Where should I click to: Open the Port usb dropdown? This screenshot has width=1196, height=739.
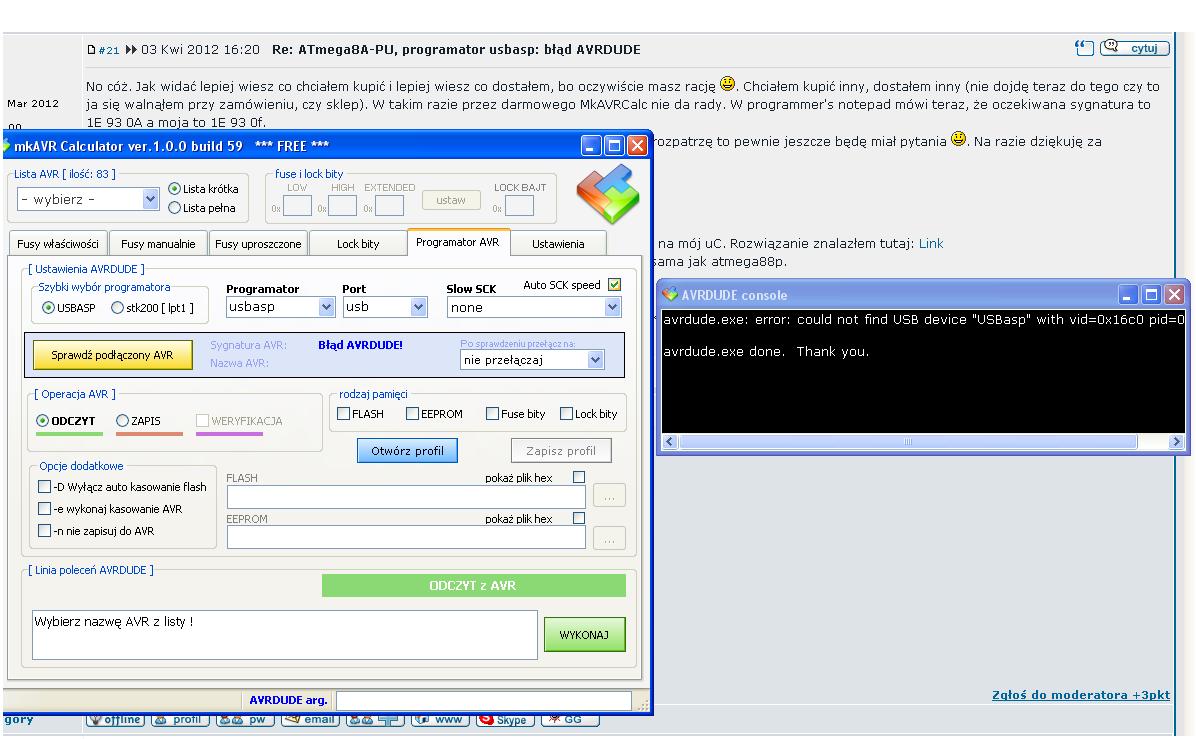point(418,307)
